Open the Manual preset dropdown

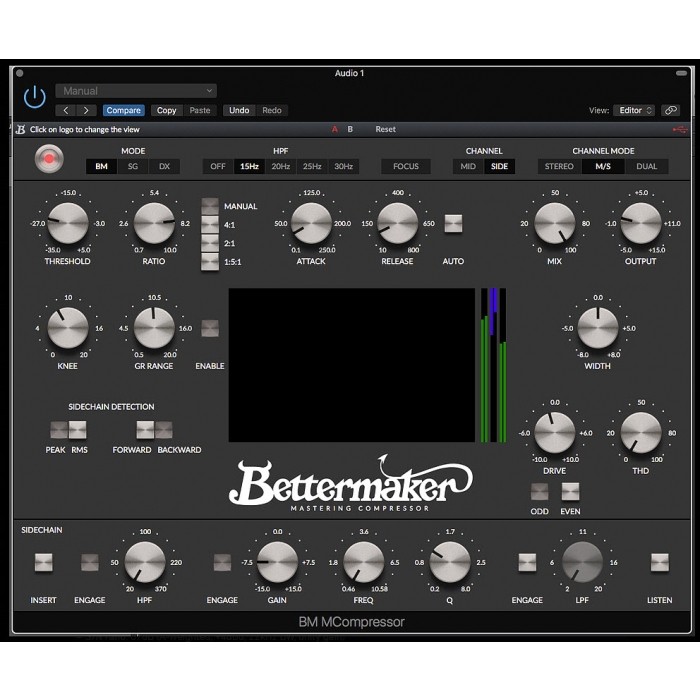point(136,91)
